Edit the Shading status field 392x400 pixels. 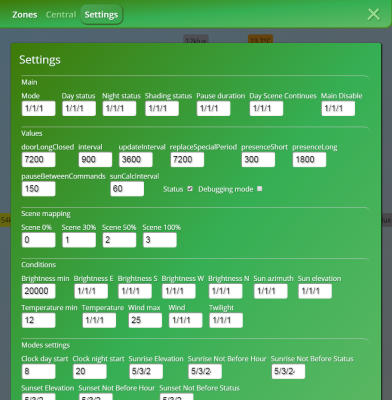click(x=162, y=109)
